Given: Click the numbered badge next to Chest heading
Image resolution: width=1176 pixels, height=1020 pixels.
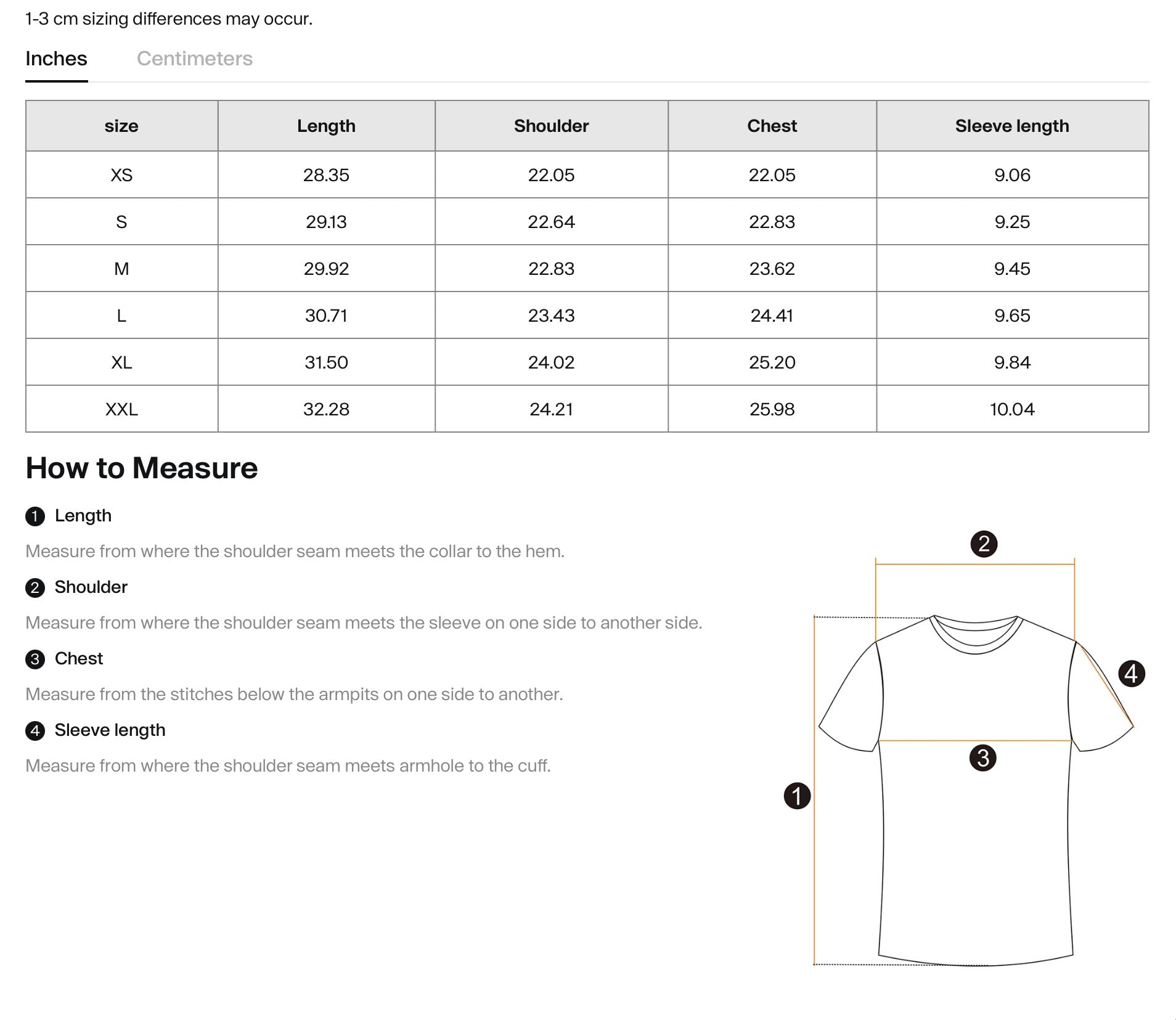Looking at the screenshot, I should [x=35, y=658].
